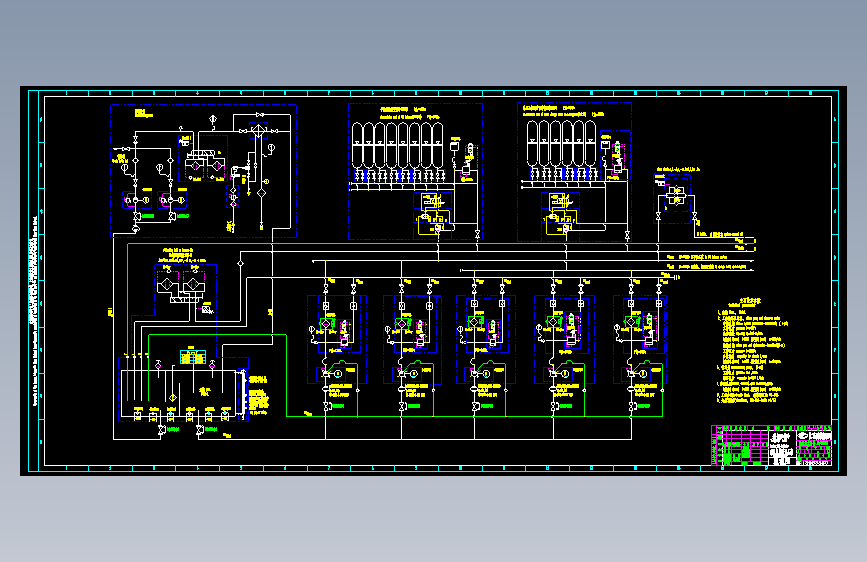
Task: Select the left filter of the twin-filter box
Action: pyautogui.click(x=196, y=165)
